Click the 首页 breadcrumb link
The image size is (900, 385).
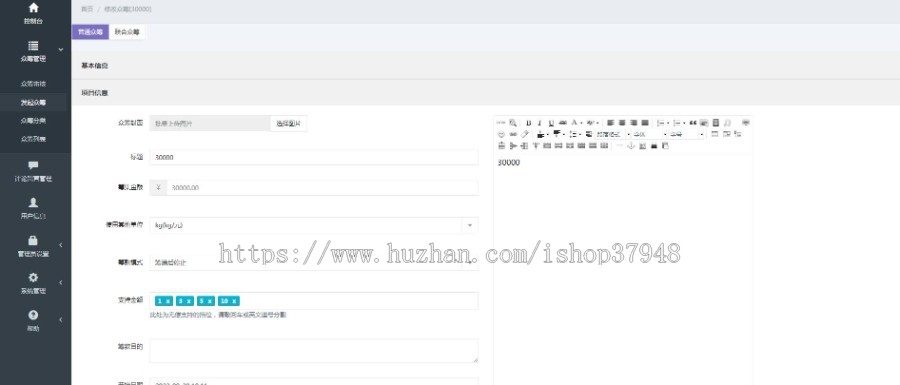tap(87, 9)
